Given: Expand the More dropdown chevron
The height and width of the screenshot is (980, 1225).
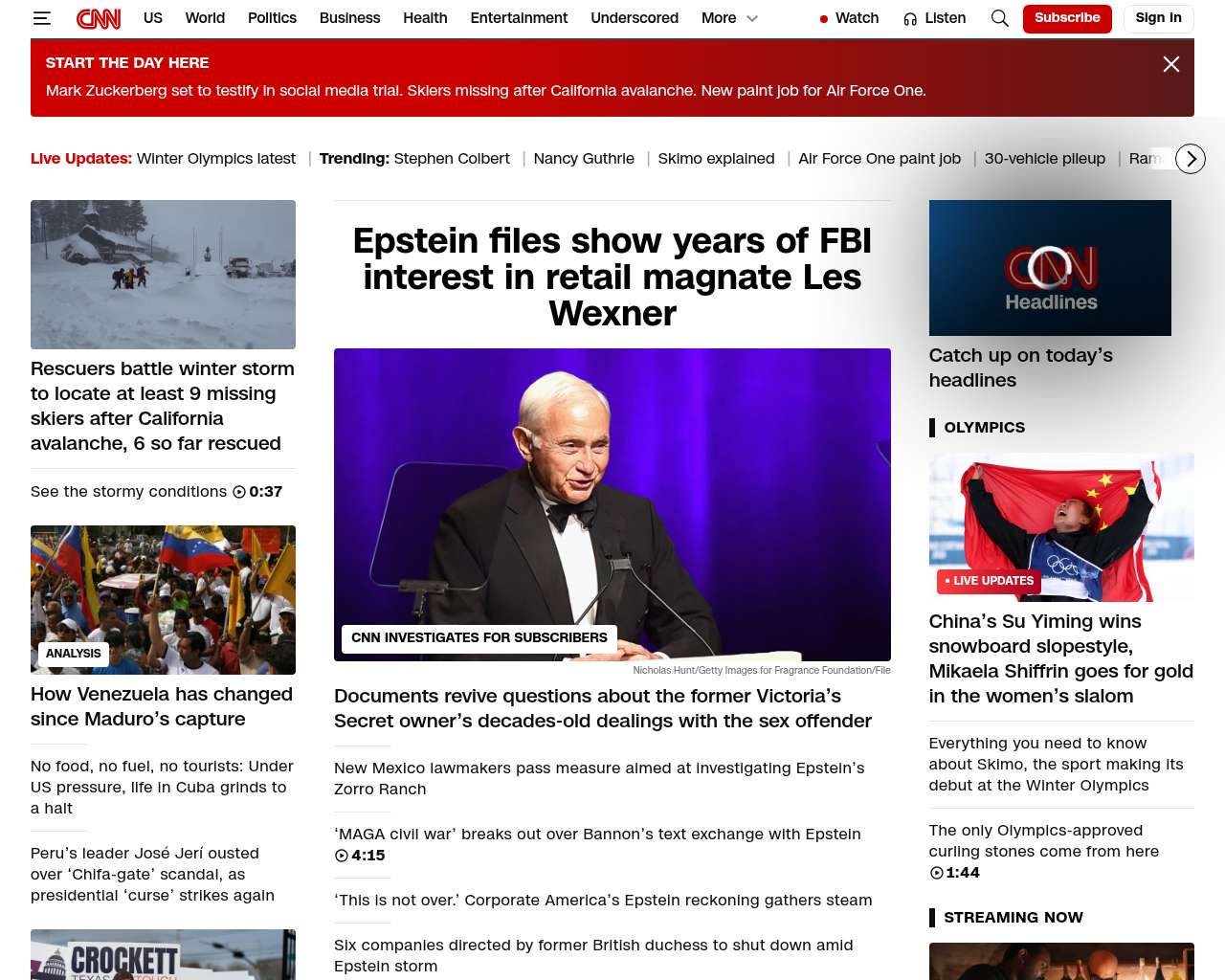Looking at the screenshot, I should (x=752, y=18).
